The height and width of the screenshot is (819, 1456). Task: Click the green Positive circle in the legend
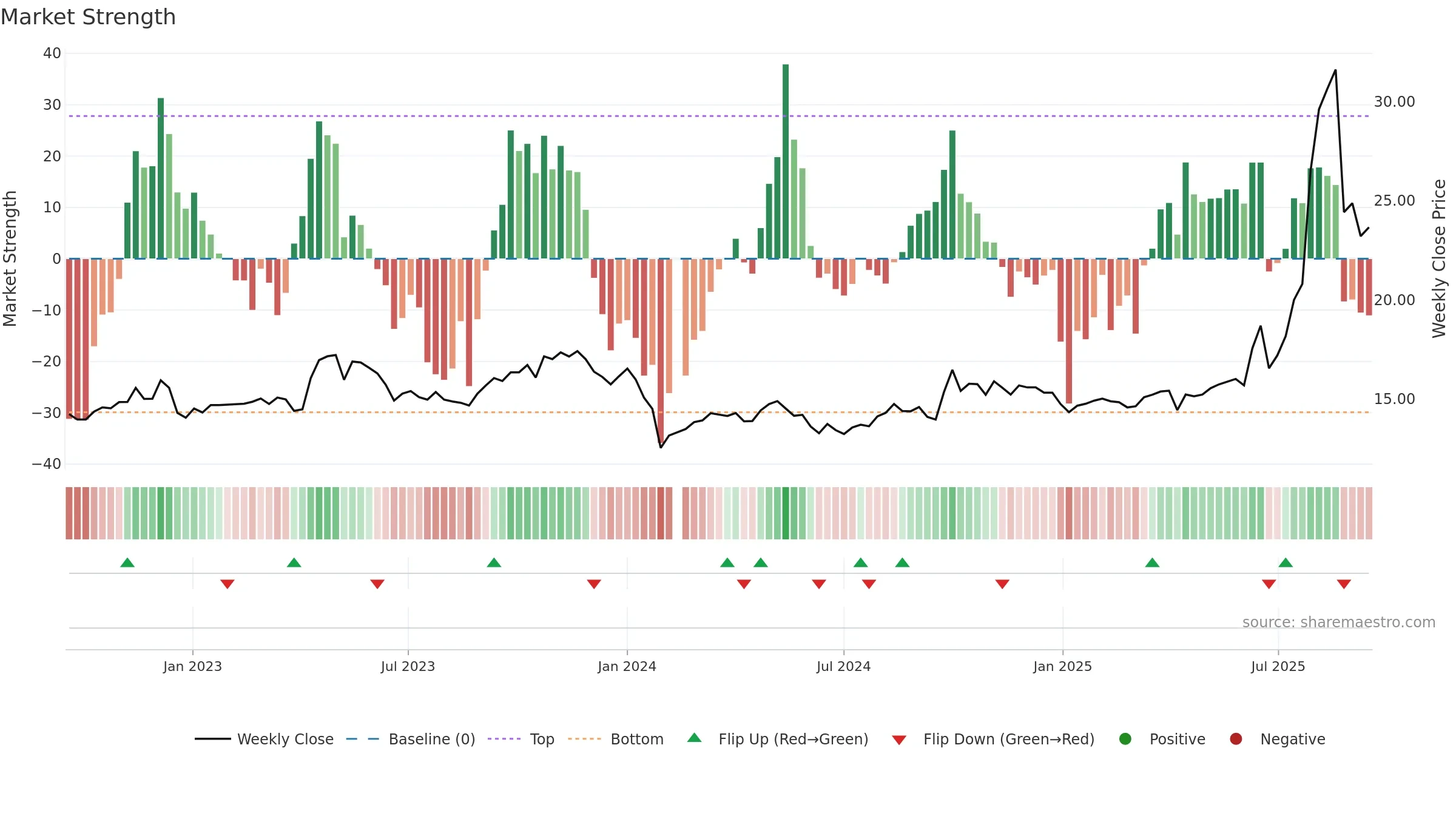click(1125, 739)
